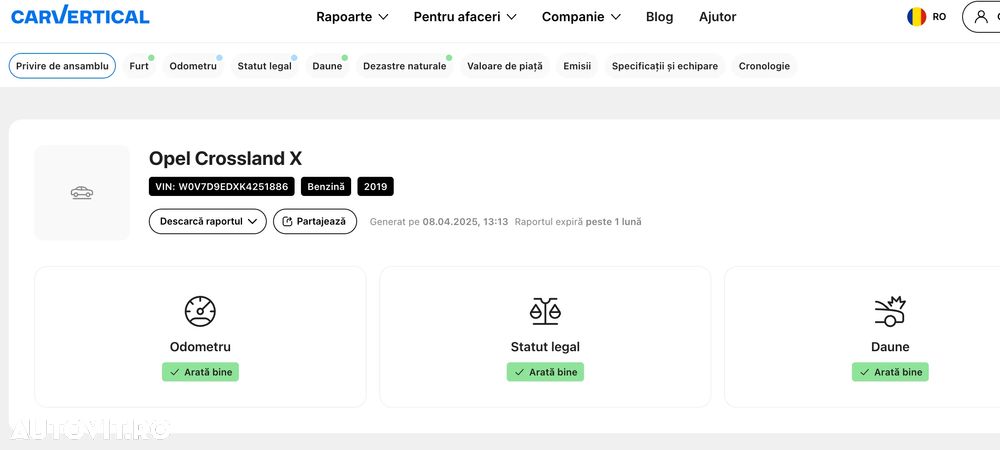Open the Valoare de piață tab

point(504,66)
